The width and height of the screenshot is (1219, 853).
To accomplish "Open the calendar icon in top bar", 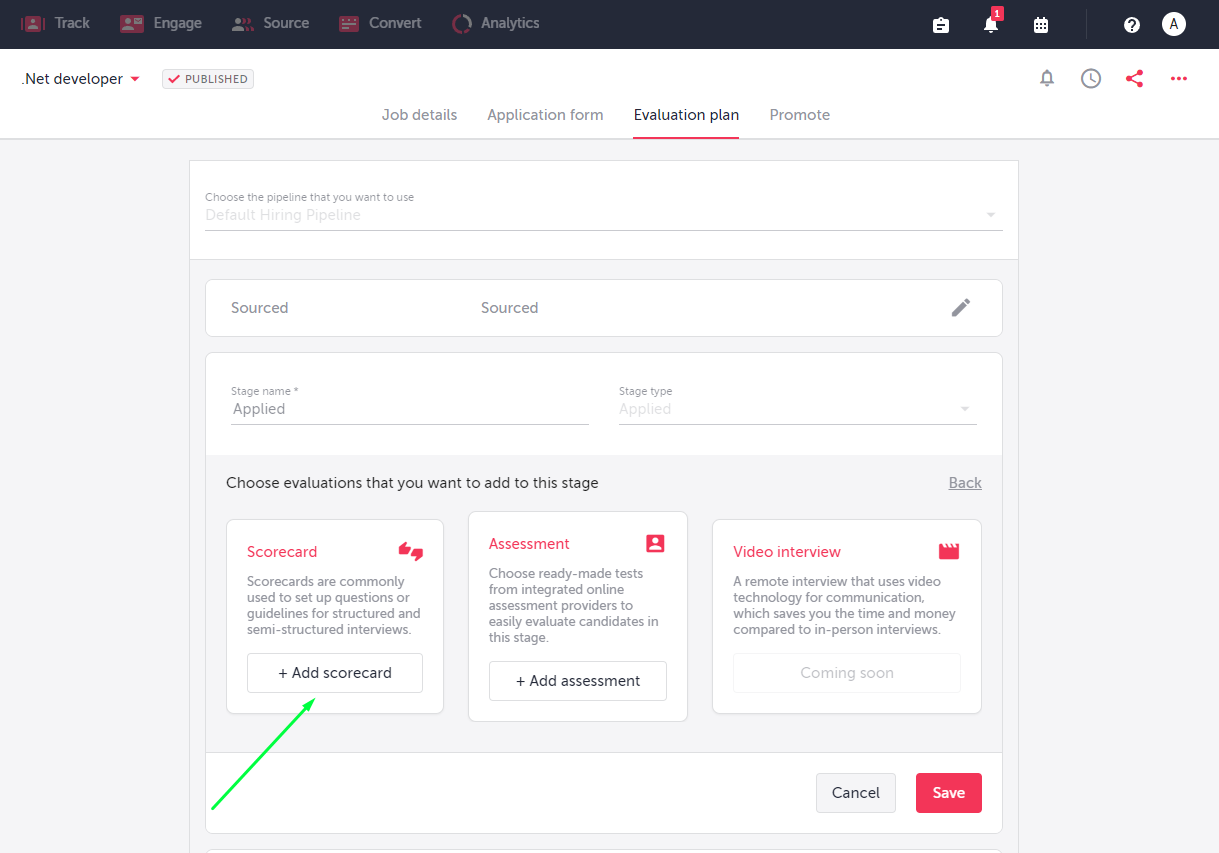I will pyautogui.click(x=1040, y=24).
